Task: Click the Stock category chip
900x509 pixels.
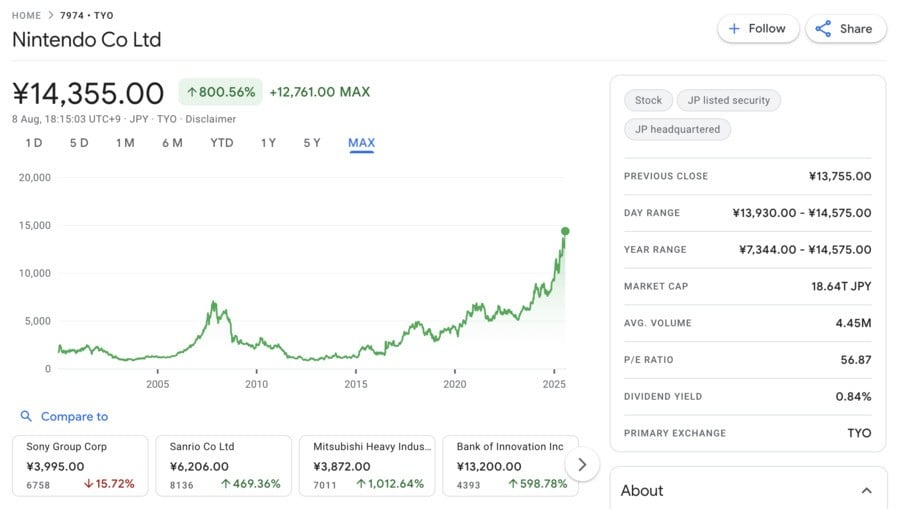Action: (x=648, y=100)
